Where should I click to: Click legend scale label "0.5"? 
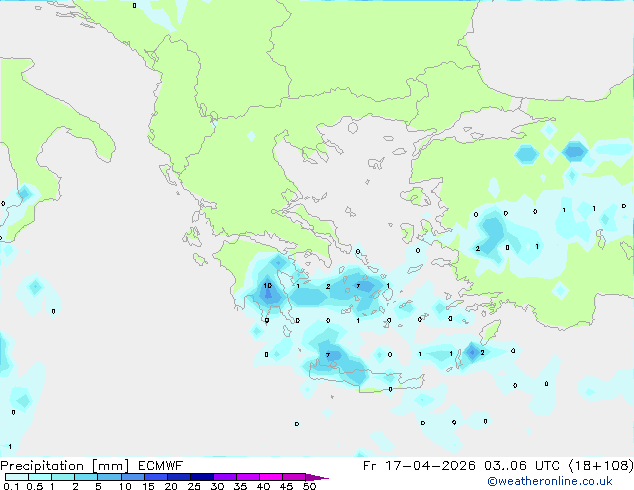[35, 486]
